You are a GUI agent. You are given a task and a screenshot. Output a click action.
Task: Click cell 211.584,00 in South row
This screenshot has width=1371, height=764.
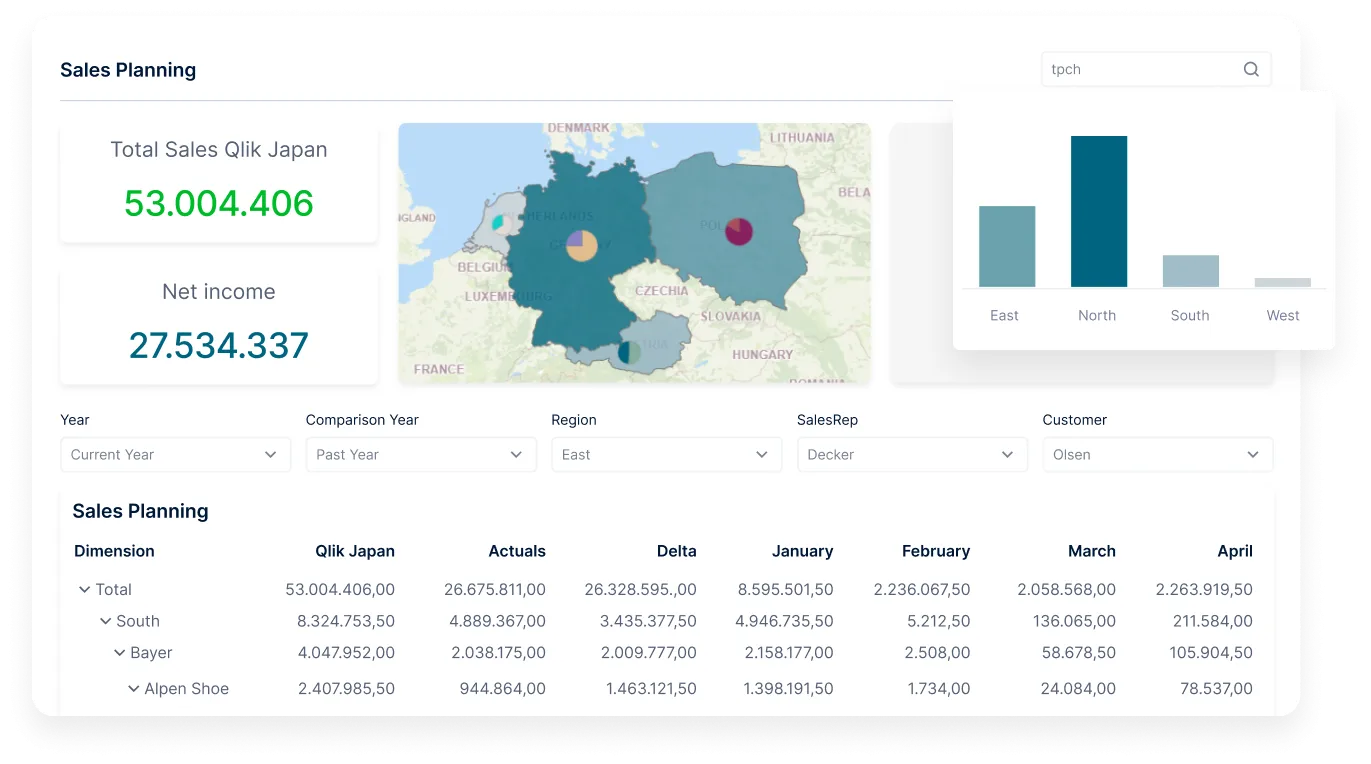pos(1213,621)
